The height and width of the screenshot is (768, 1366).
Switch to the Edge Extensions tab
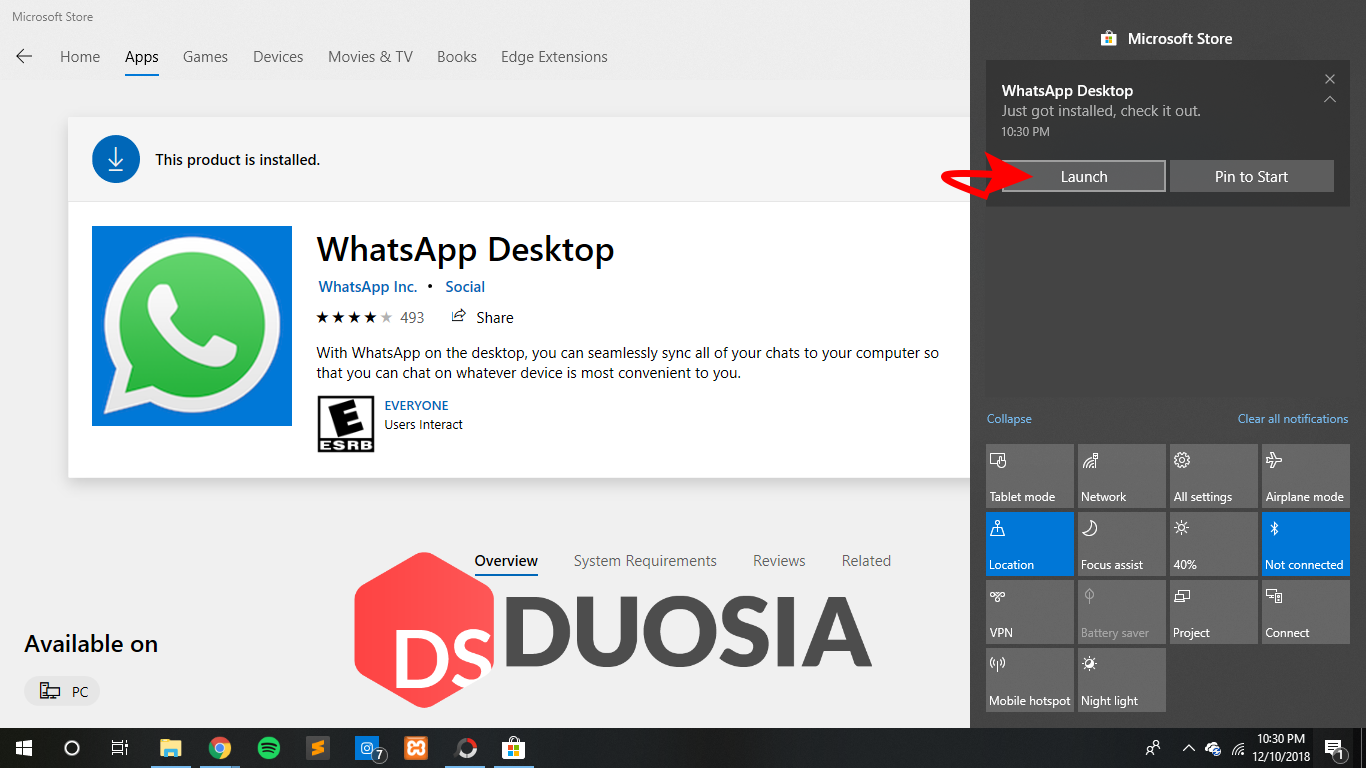point(554,57)
